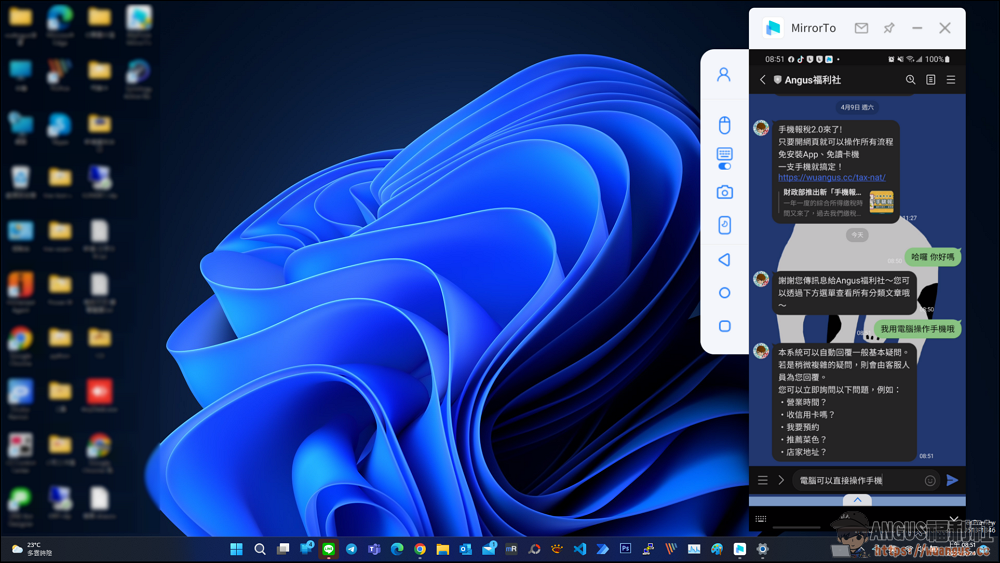The height and width of the screenshot is (563, 1000).
Task: Select the mouse control icon in MirrorTo sidebar
Action: coord(724,125)
